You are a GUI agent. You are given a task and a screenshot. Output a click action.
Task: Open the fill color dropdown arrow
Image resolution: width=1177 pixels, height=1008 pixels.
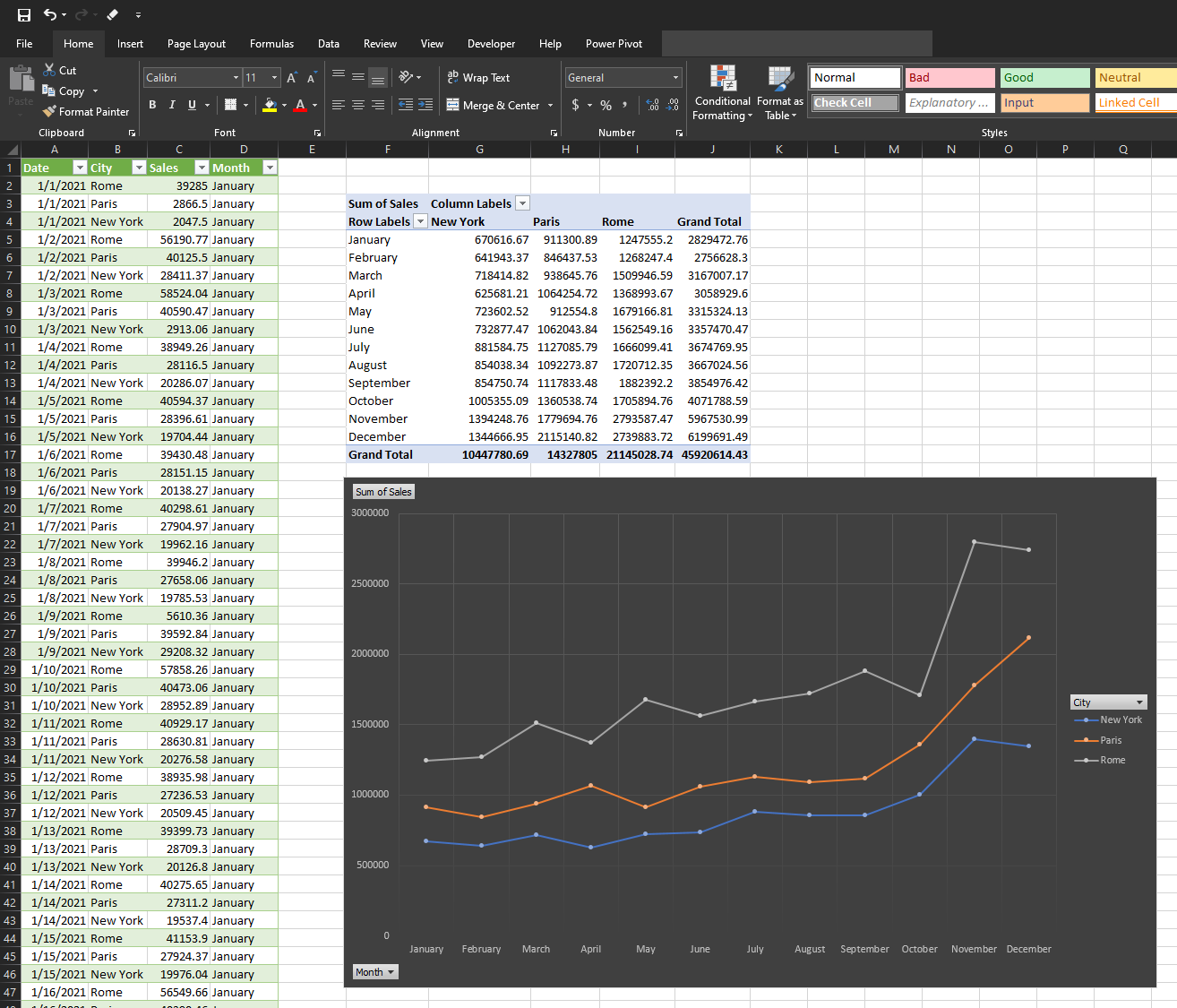tap(284, 105)
